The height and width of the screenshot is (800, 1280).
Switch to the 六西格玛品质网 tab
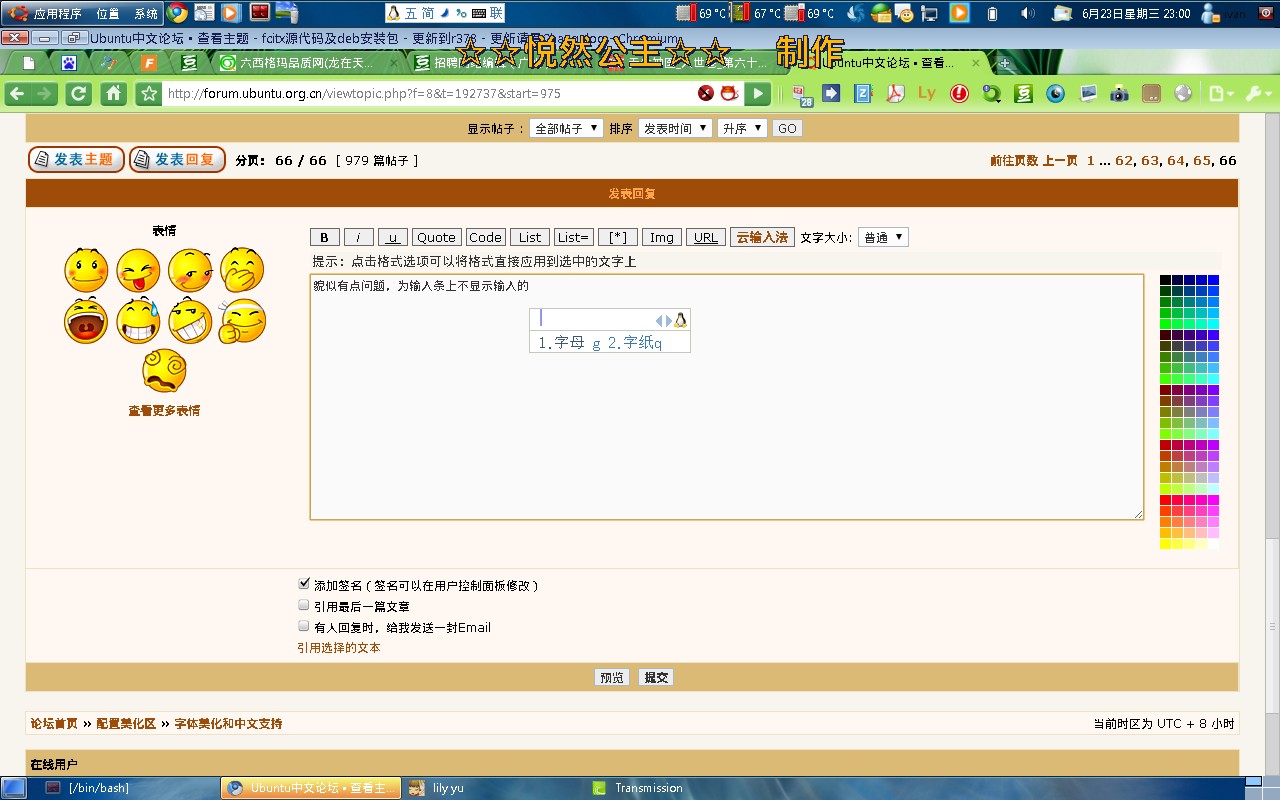point(306,63)
